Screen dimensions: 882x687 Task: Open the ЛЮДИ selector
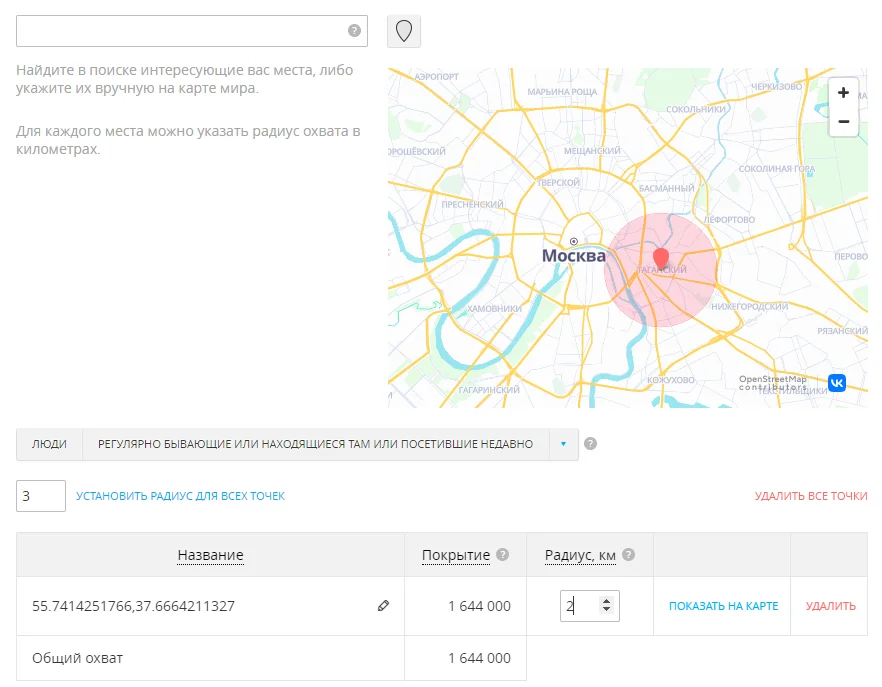tap(49, 444)
